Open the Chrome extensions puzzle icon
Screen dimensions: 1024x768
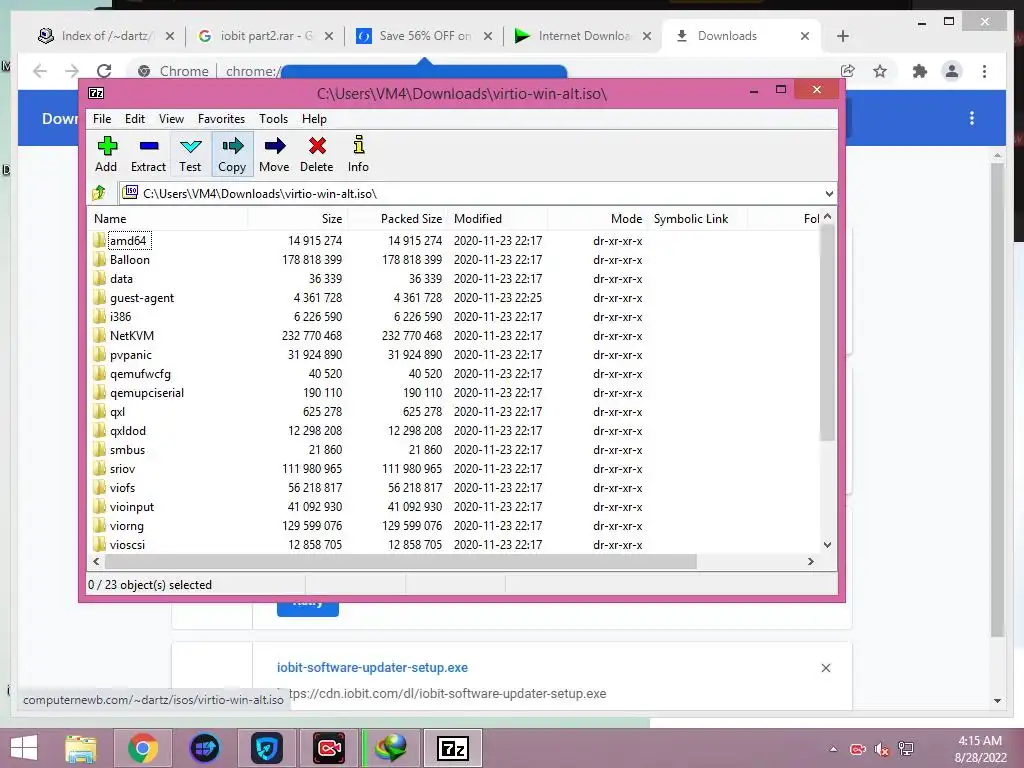(920, 71)
